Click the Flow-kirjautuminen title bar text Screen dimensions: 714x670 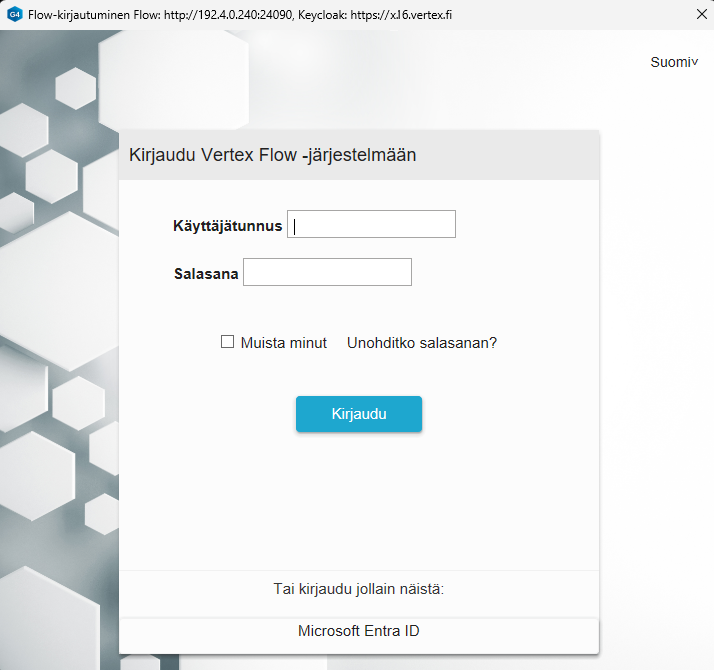88,14
